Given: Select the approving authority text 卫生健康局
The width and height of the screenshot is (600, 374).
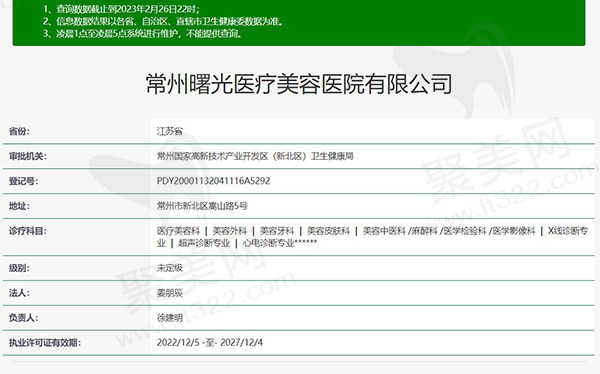Looking at the screenshot, I should tap(332, 156).
